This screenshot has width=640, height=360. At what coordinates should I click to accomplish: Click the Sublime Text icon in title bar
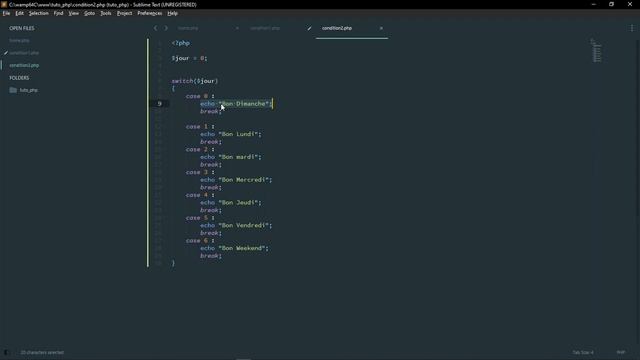pyautogui.click(x=4, y=4)
